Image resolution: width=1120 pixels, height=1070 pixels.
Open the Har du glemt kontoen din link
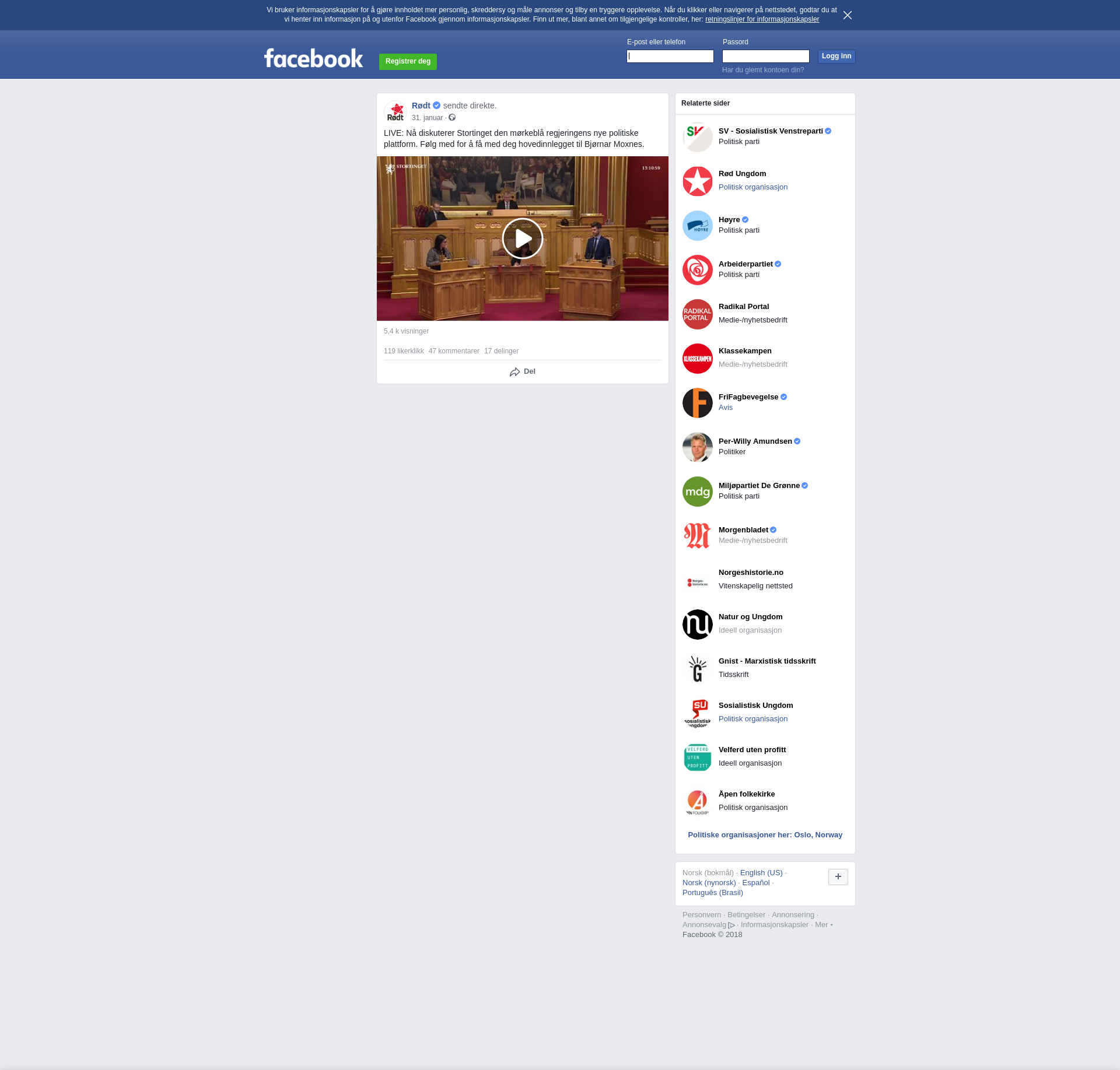point(762,70)
